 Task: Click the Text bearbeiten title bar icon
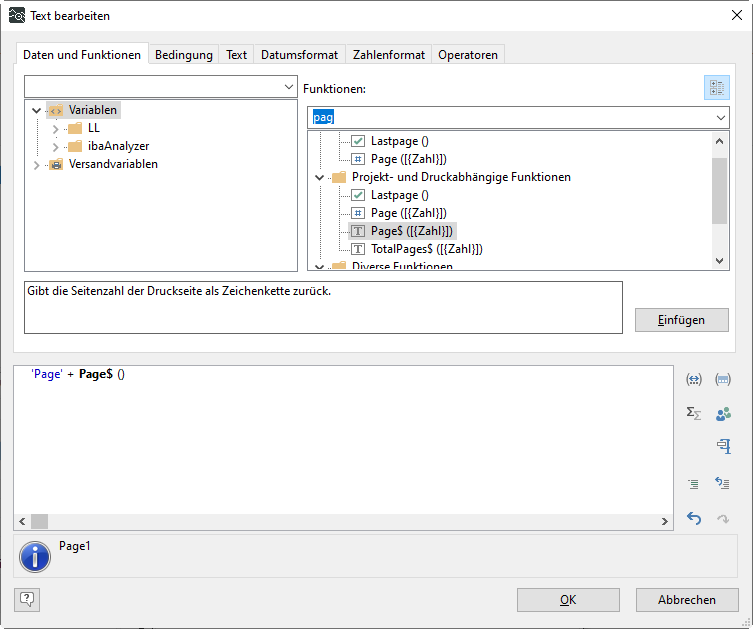click(x=17, y=15)
